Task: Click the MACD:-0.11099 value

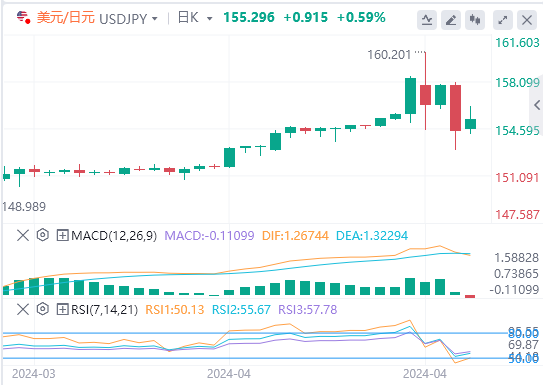Action: coord(209,236)
